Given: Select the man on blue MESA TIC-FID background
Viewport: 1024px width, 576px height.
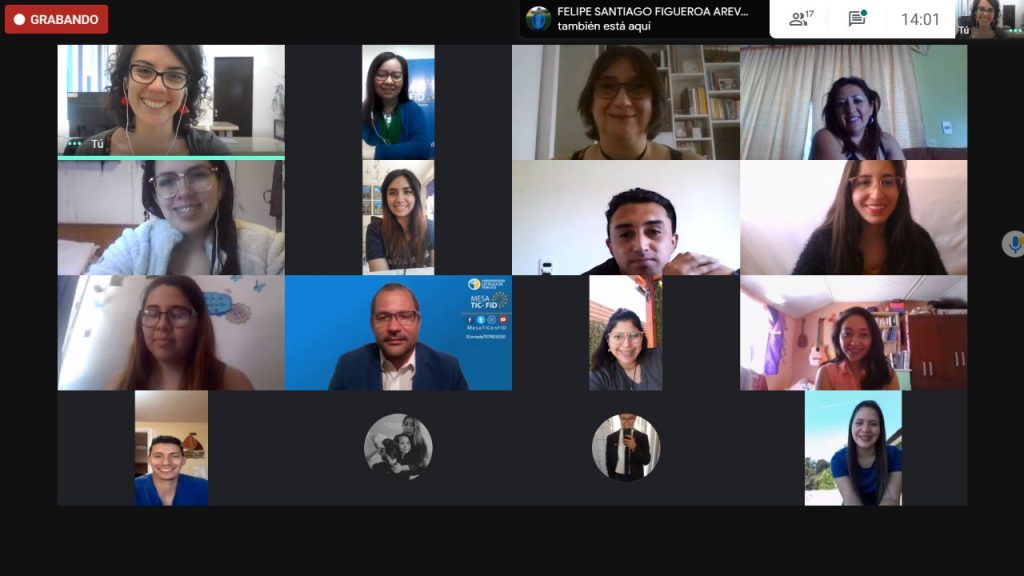Looking at the screenshot, I should click(398, 332).
